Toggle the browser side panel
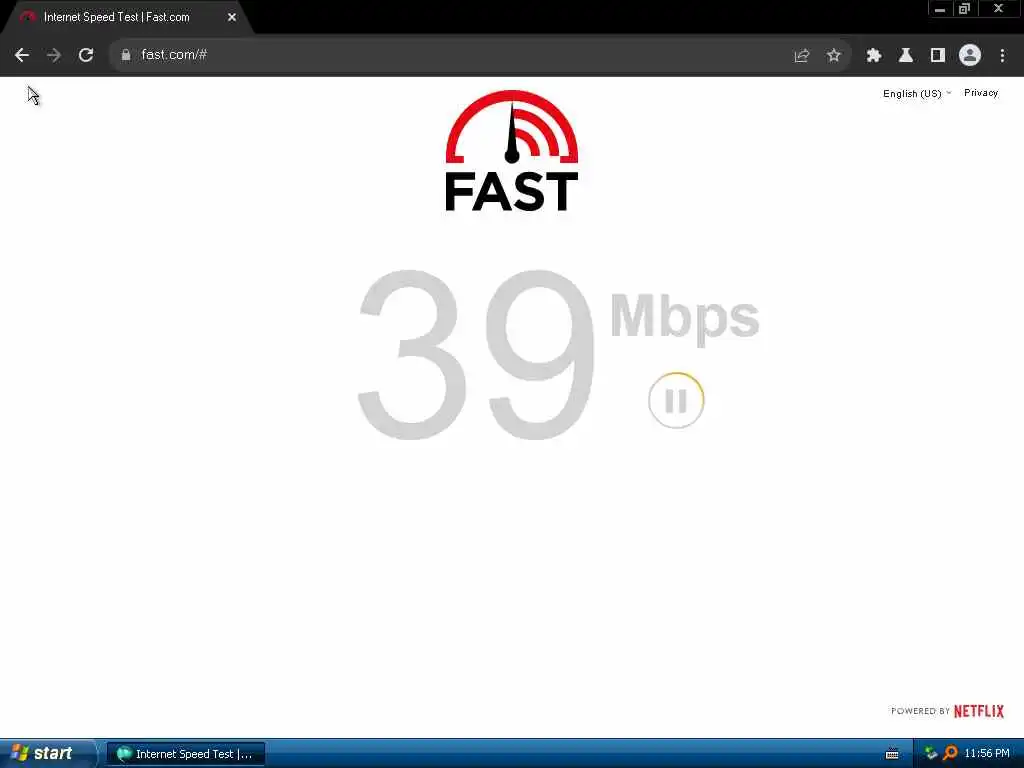 click(938, 56)
